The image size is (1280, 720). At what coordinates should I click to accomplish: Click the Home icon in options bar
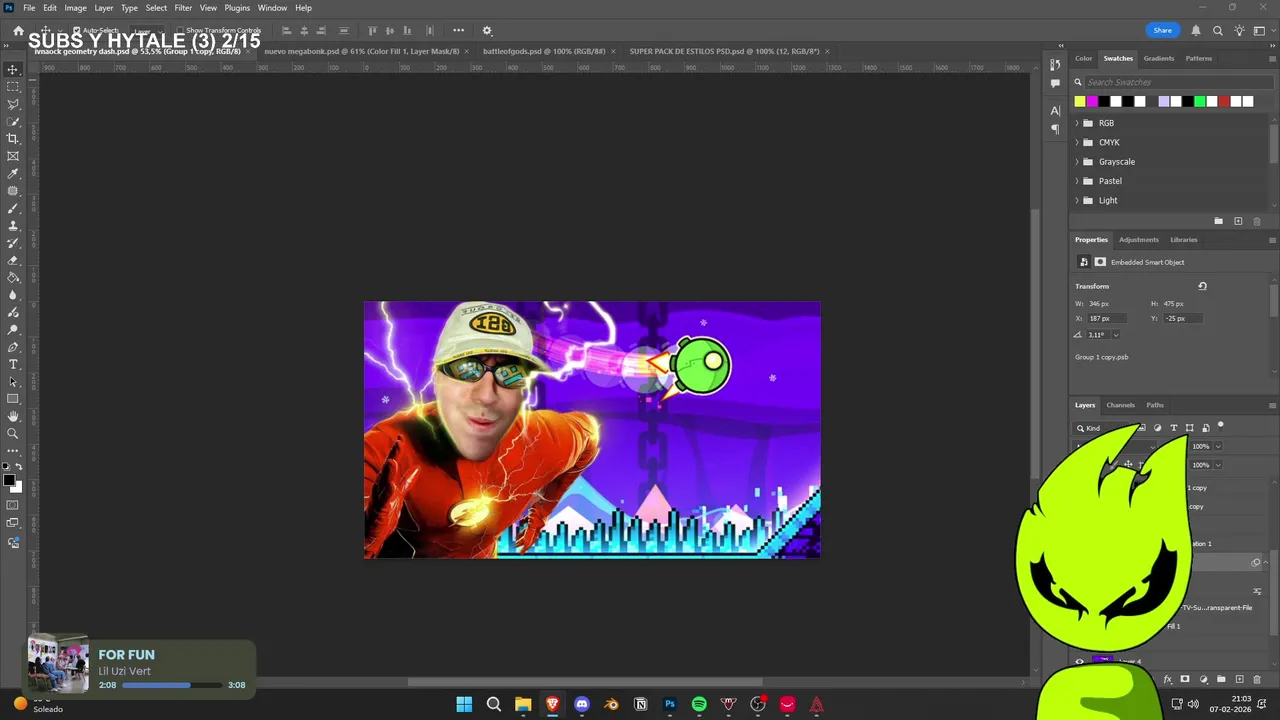[x=18, y=31]
